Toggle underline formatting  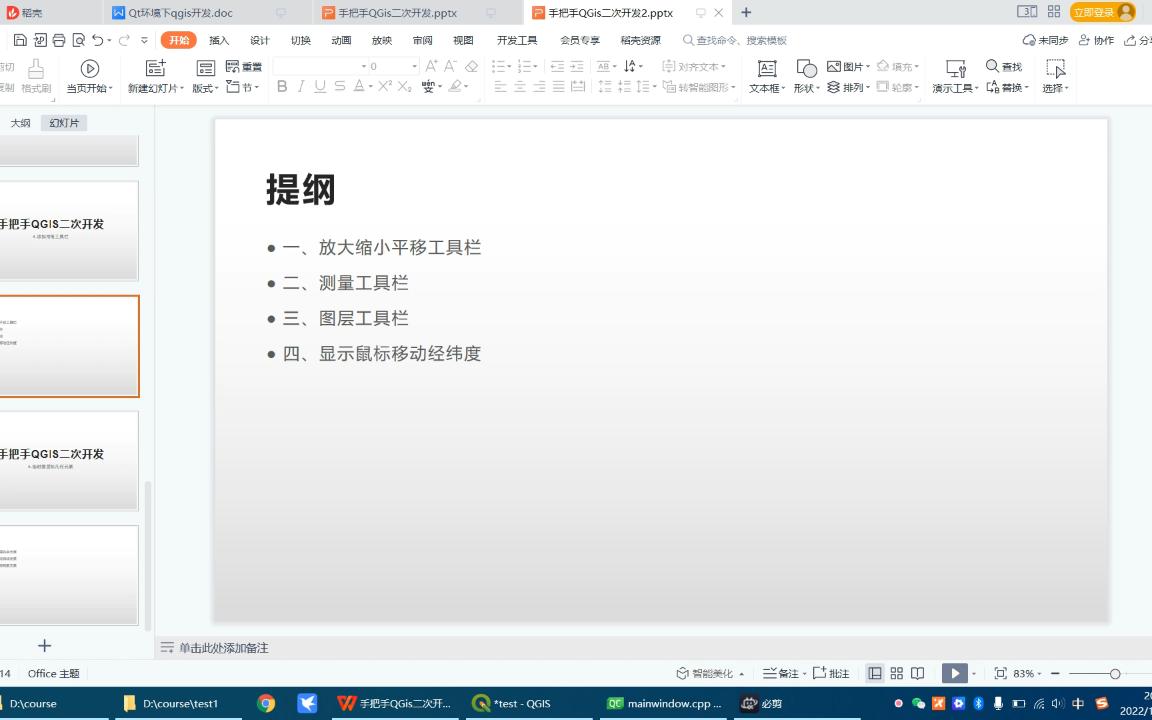point(318,87)
